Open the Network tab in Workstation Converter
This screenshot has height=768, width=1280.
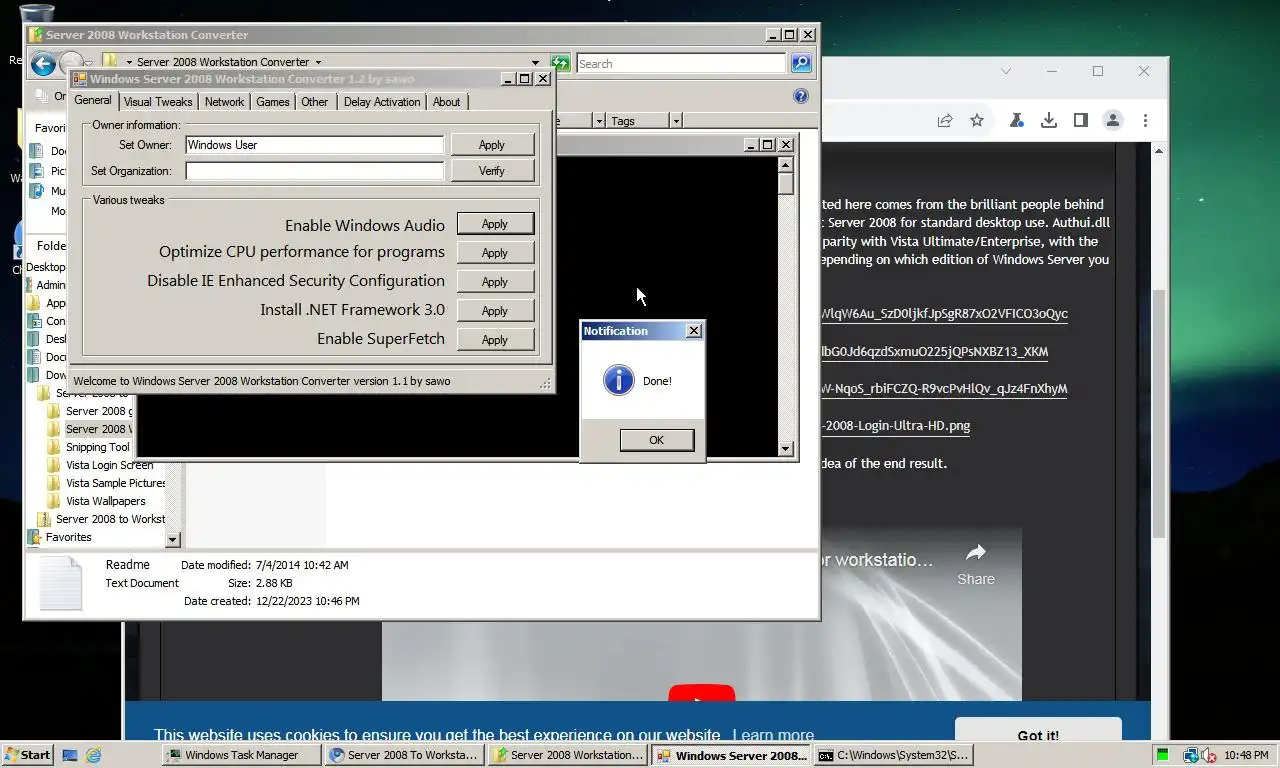coord(224,102)
